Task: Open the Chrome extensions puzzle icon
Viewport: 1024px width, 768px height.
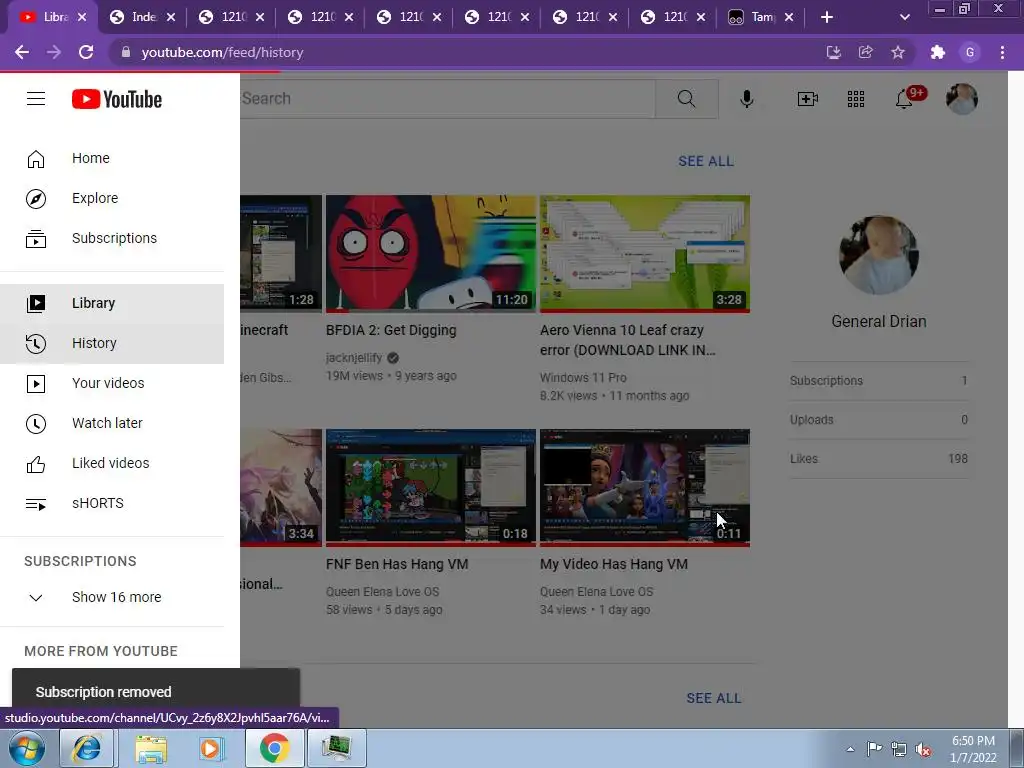Action: tap(938, 52)
